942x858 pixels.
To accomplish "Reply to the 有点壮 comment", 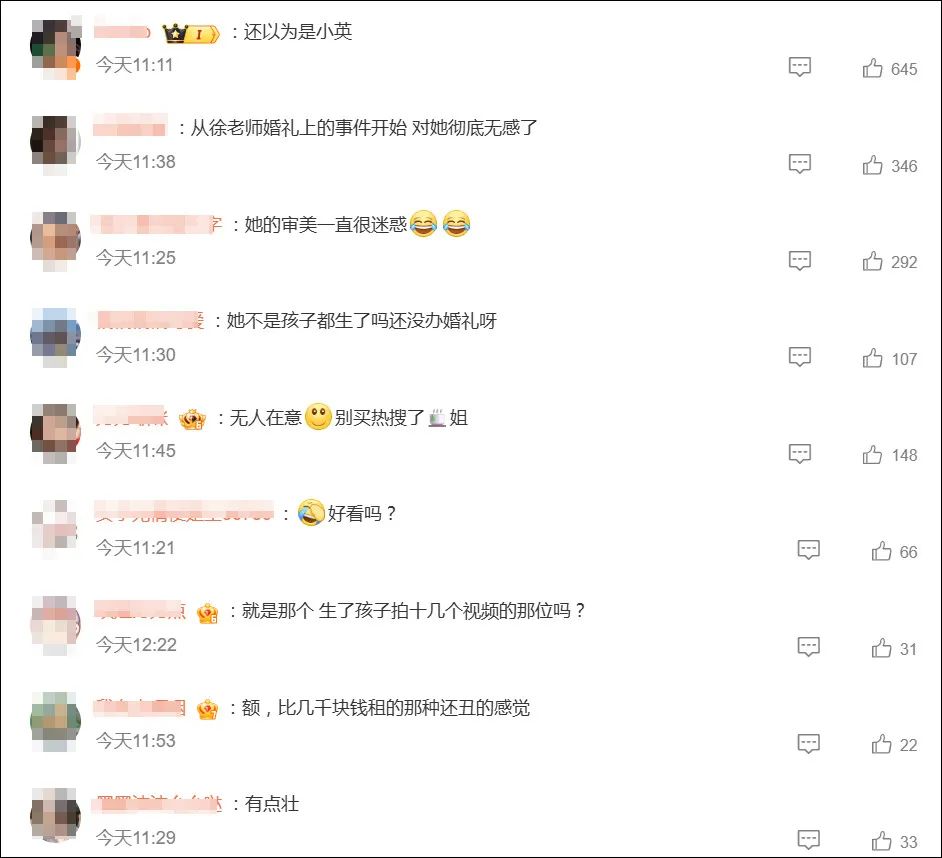I will coord(809,839).
